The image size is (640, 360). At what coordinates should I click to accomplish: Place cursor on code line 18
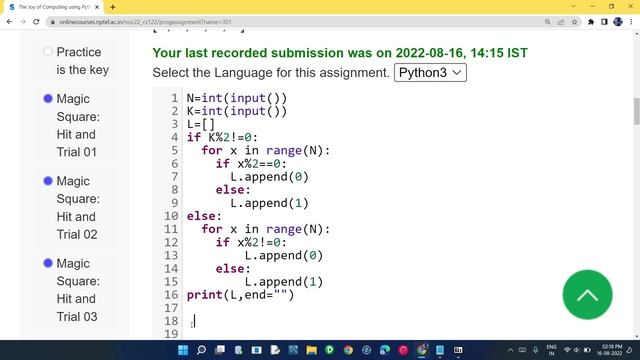click(194, 321)
